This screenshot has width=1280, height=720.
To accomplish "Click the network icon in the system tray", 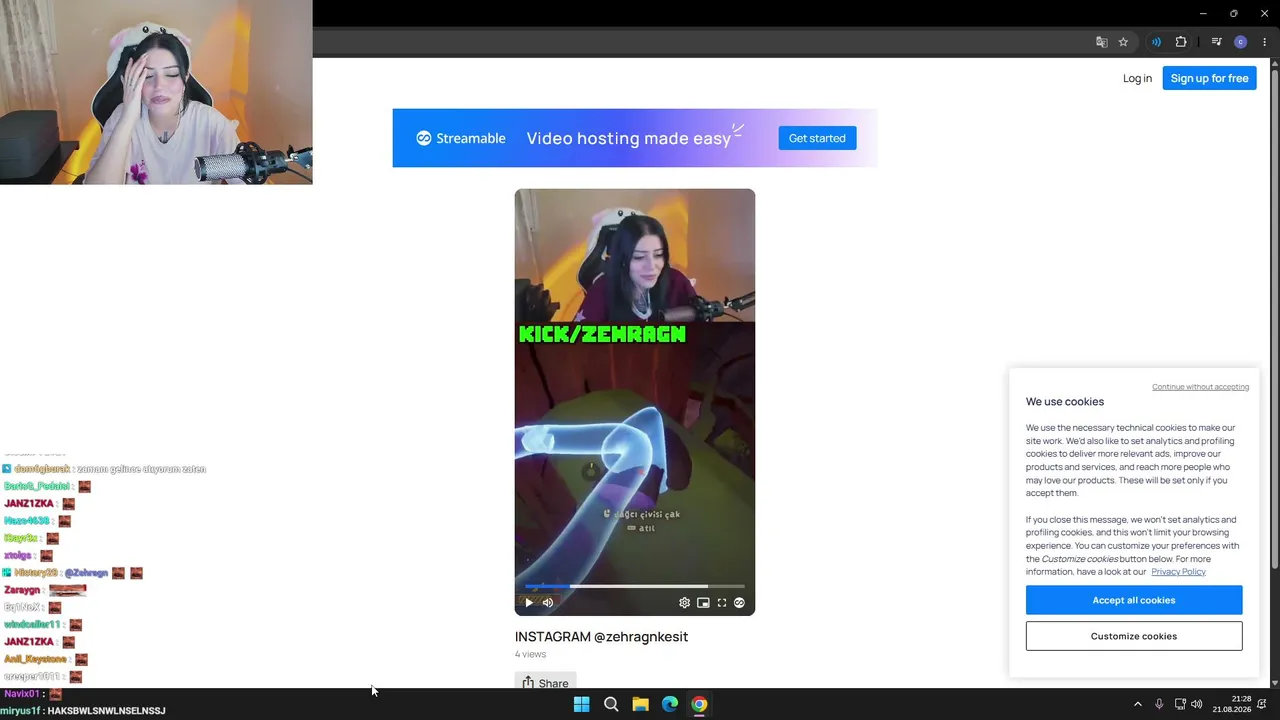I will (1180, 704).
